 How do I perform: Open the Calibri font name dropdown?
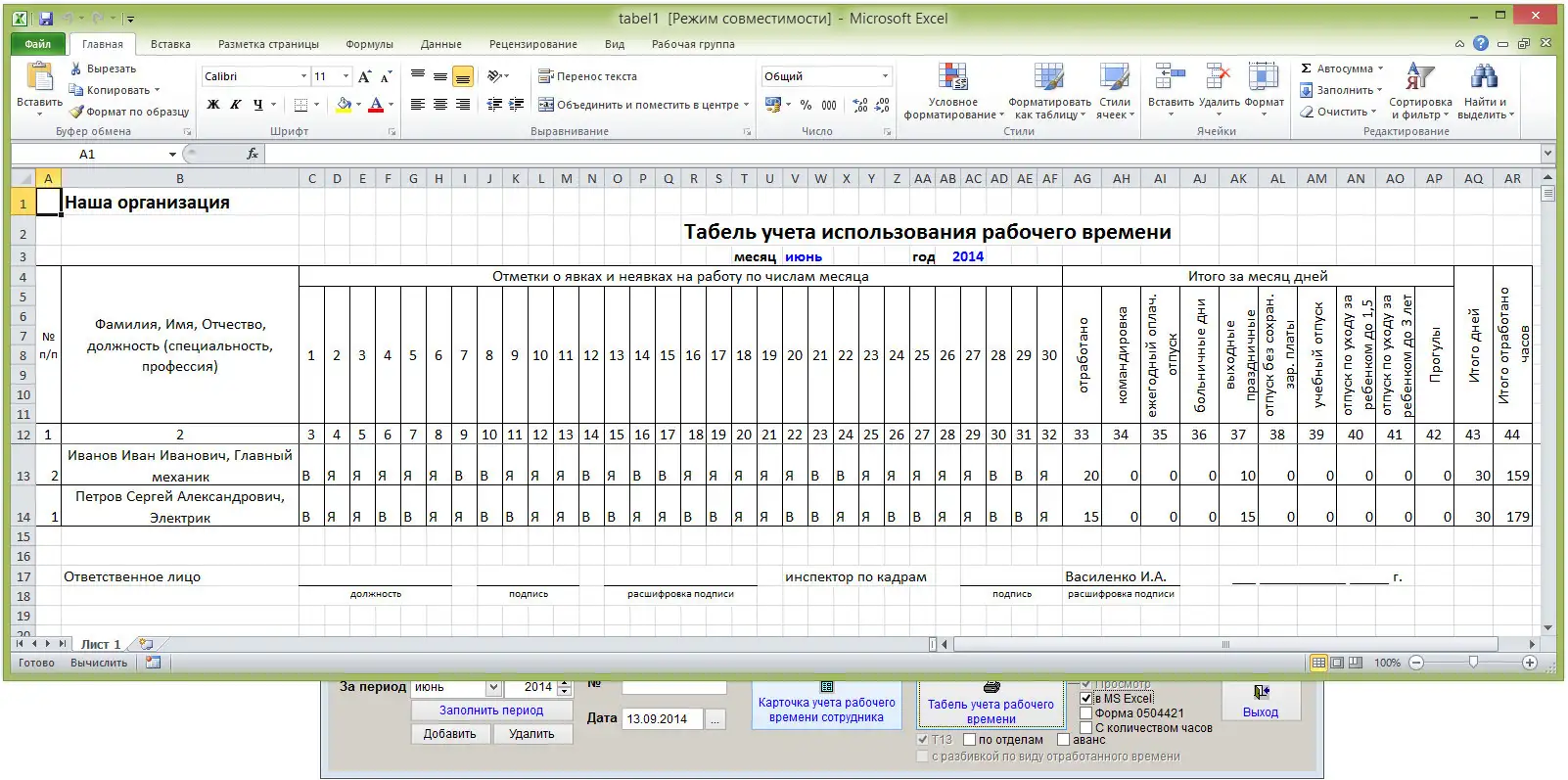[303, 76]
